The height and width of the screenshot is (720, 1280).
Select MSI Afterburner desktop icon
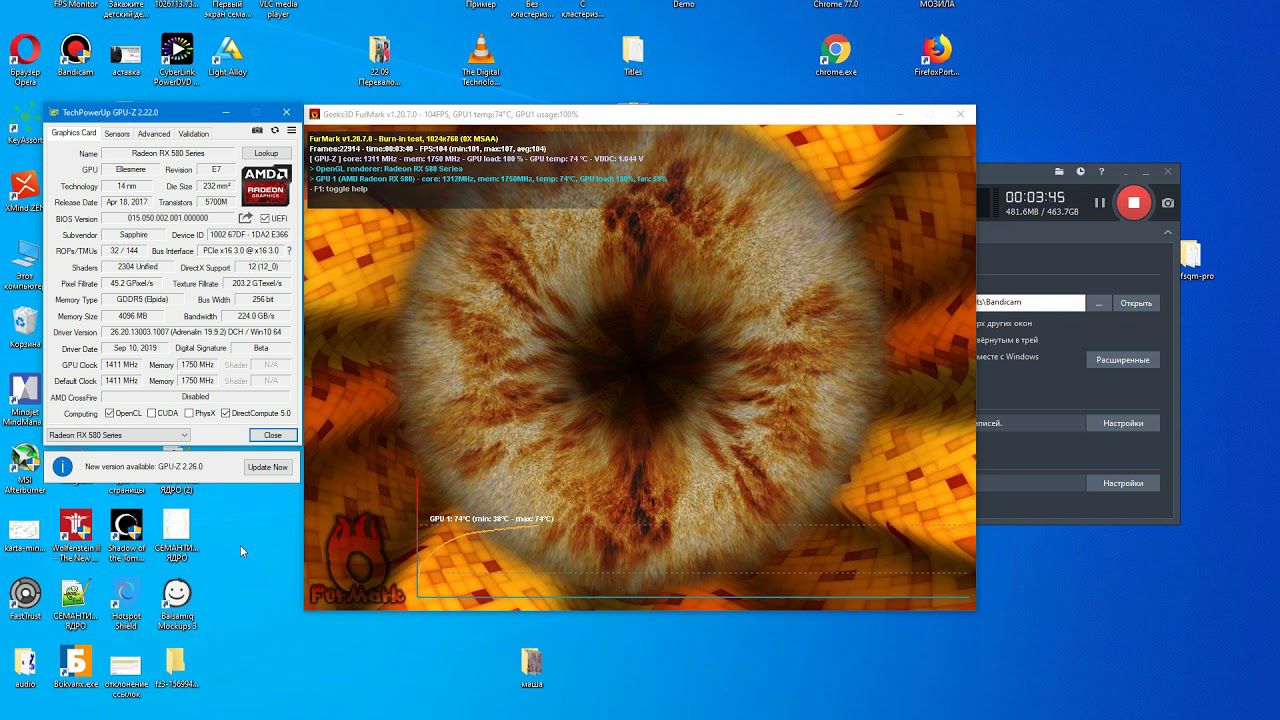pyautogui.click(x=24, y=470)
